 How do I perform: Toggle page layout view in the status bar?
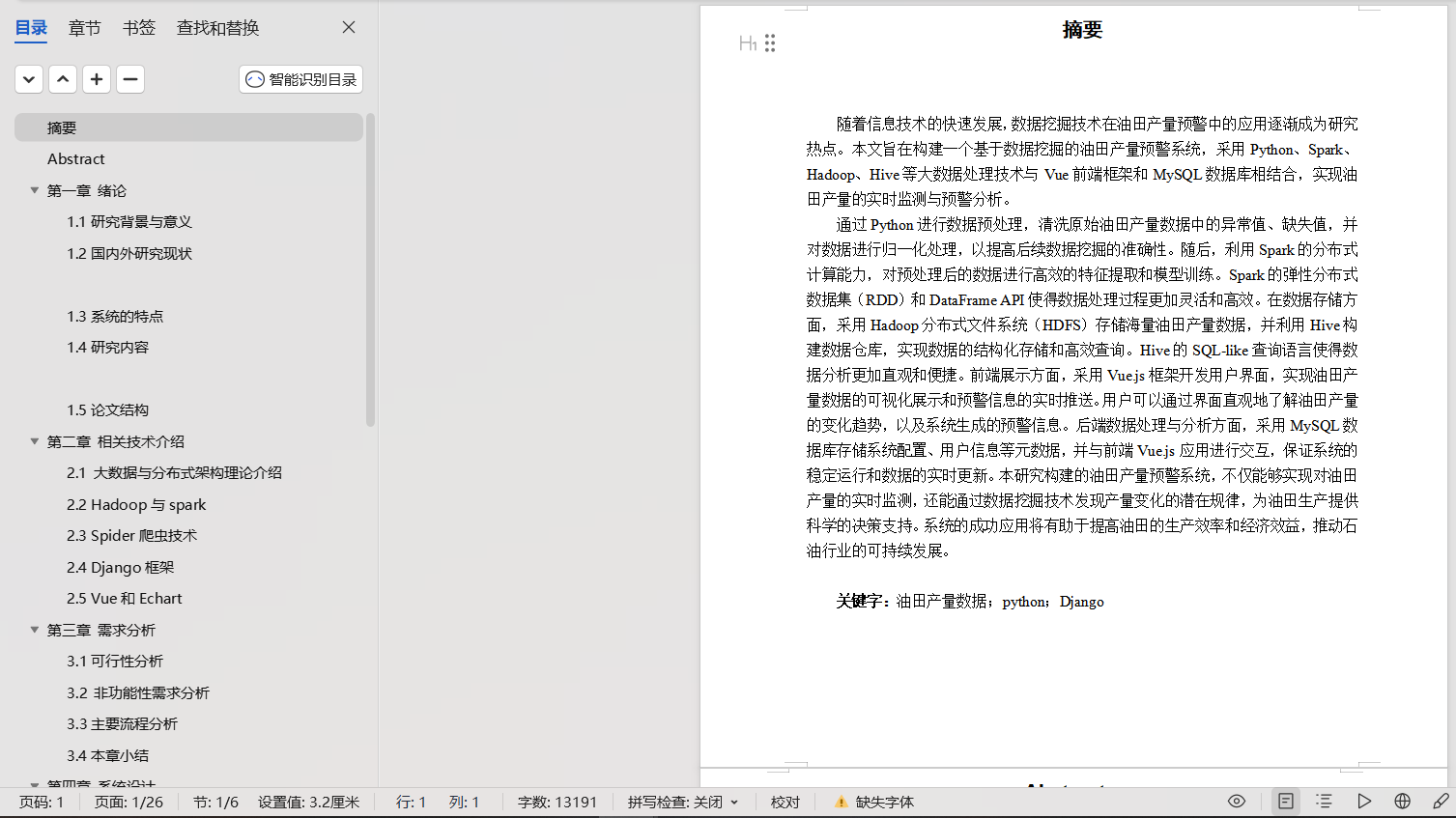[1285, 802]
